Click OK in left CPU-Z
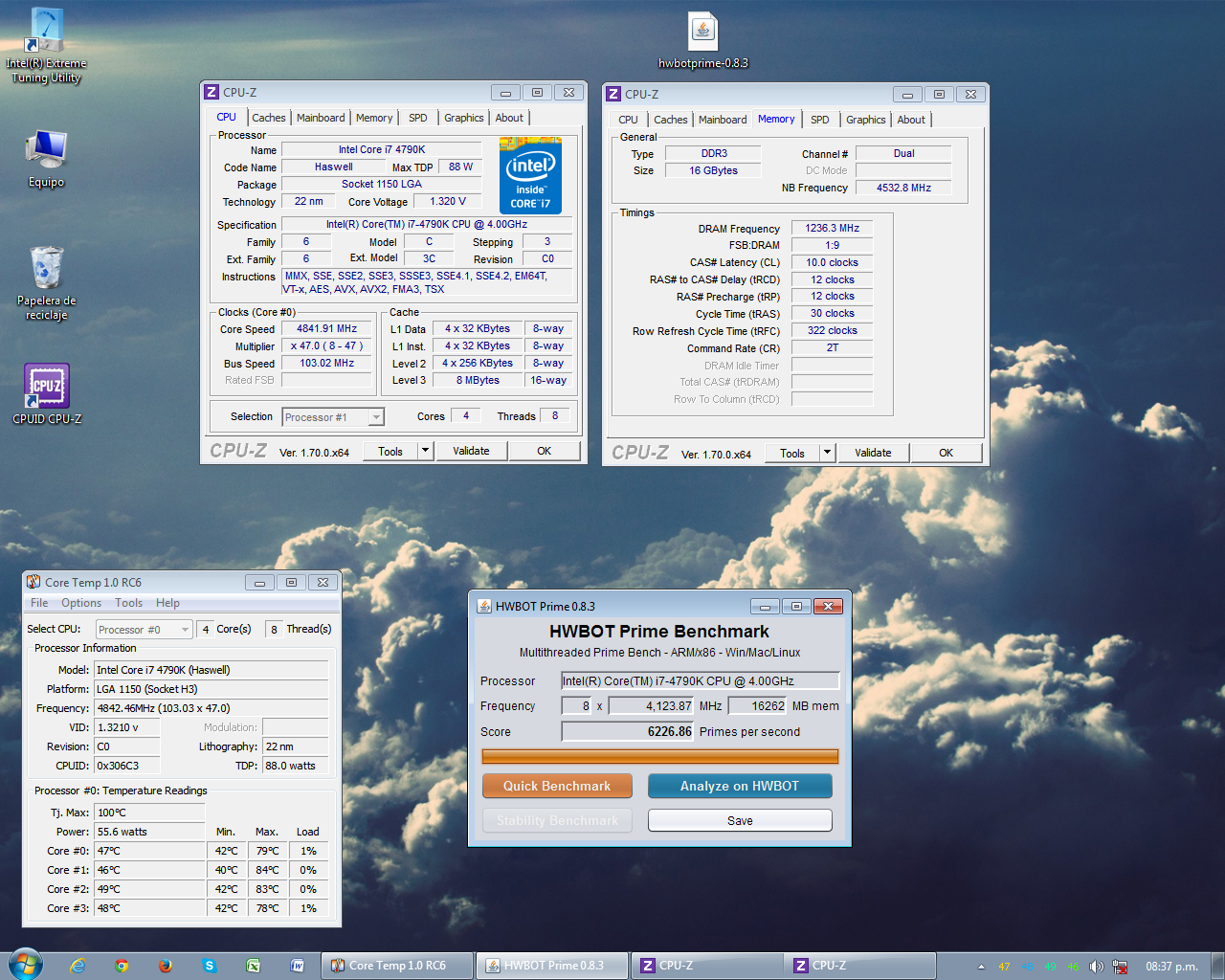The height and width of the screenshot is (980, 1225). tap(545, 451)
